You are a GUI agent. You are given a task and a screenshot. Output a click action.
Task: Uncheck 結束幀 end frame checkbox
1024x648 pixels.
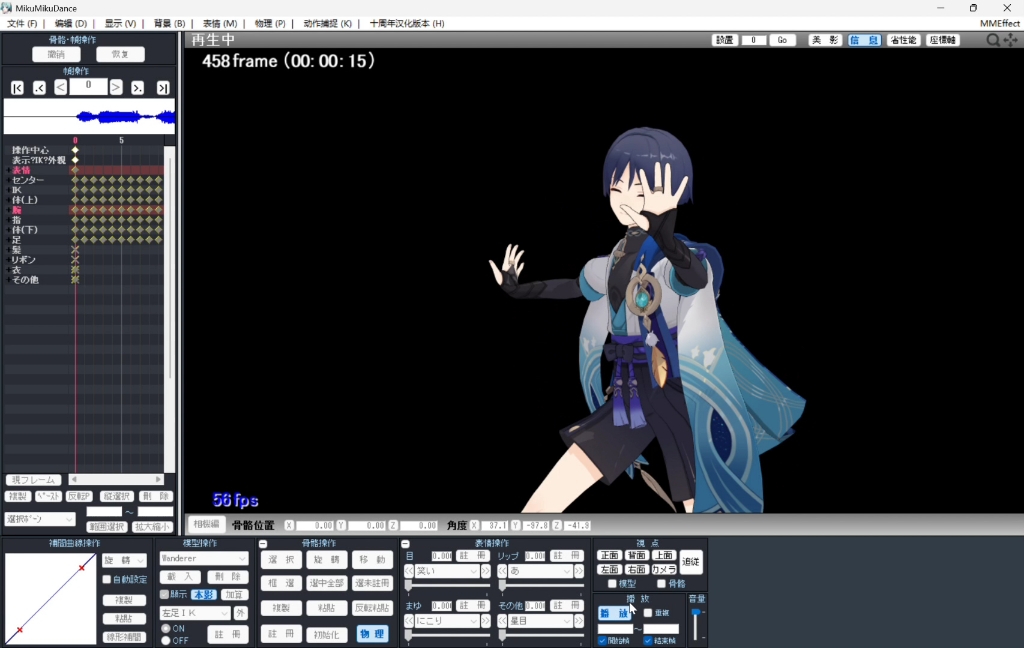(648, 641)
